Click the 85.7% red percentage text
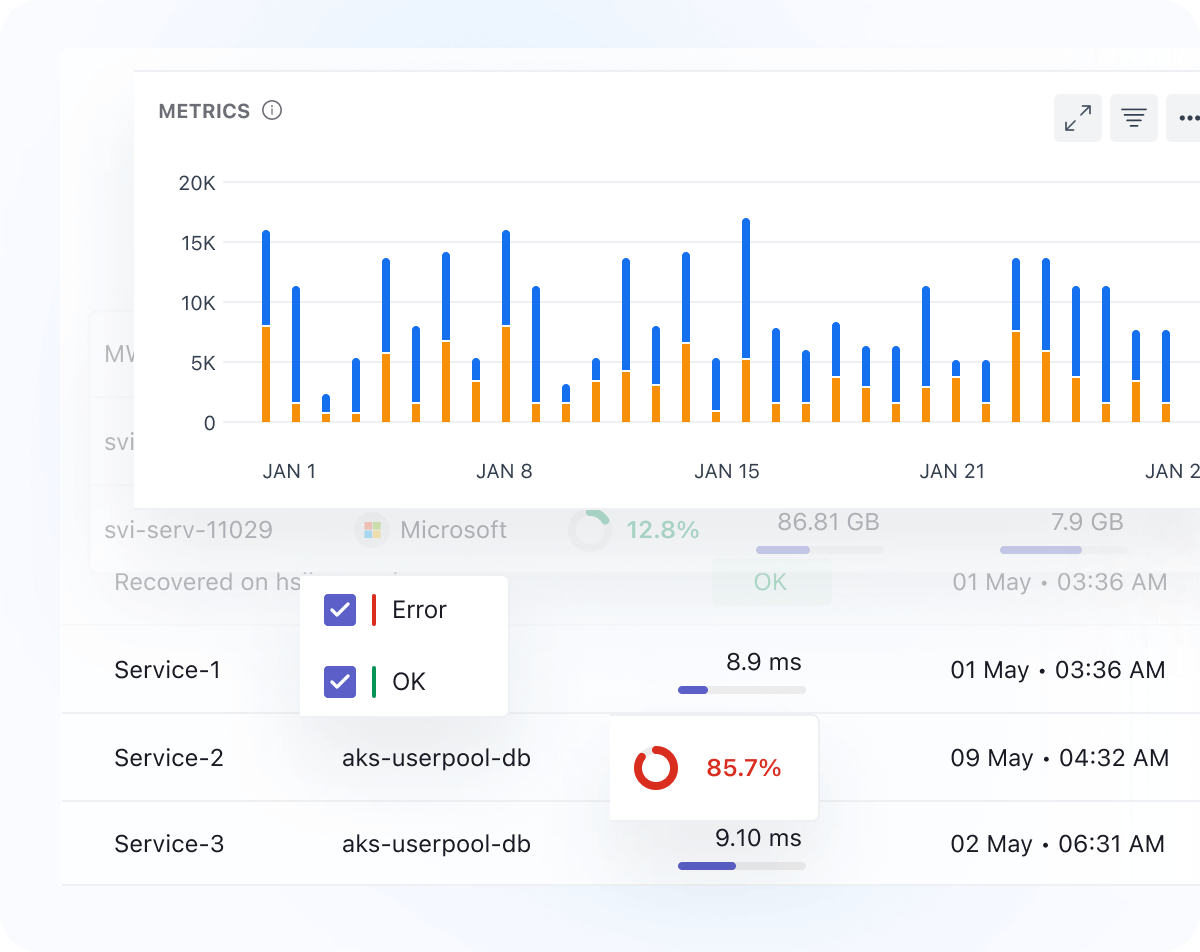The width and height of the screenshot is (1200, 952). click(x=743, y=768)
